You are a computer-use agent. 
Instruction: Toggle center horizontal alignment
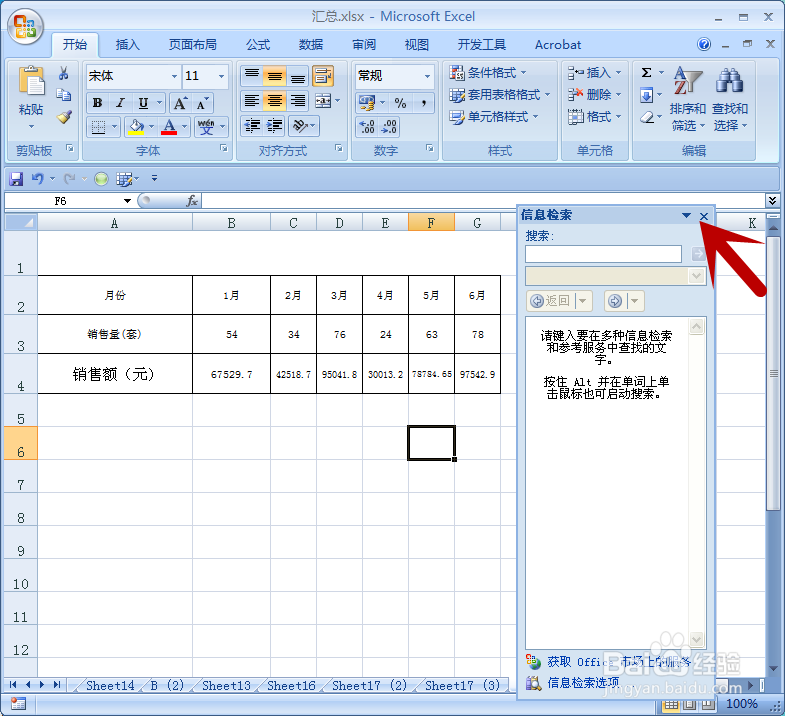[x=274, y=101]
